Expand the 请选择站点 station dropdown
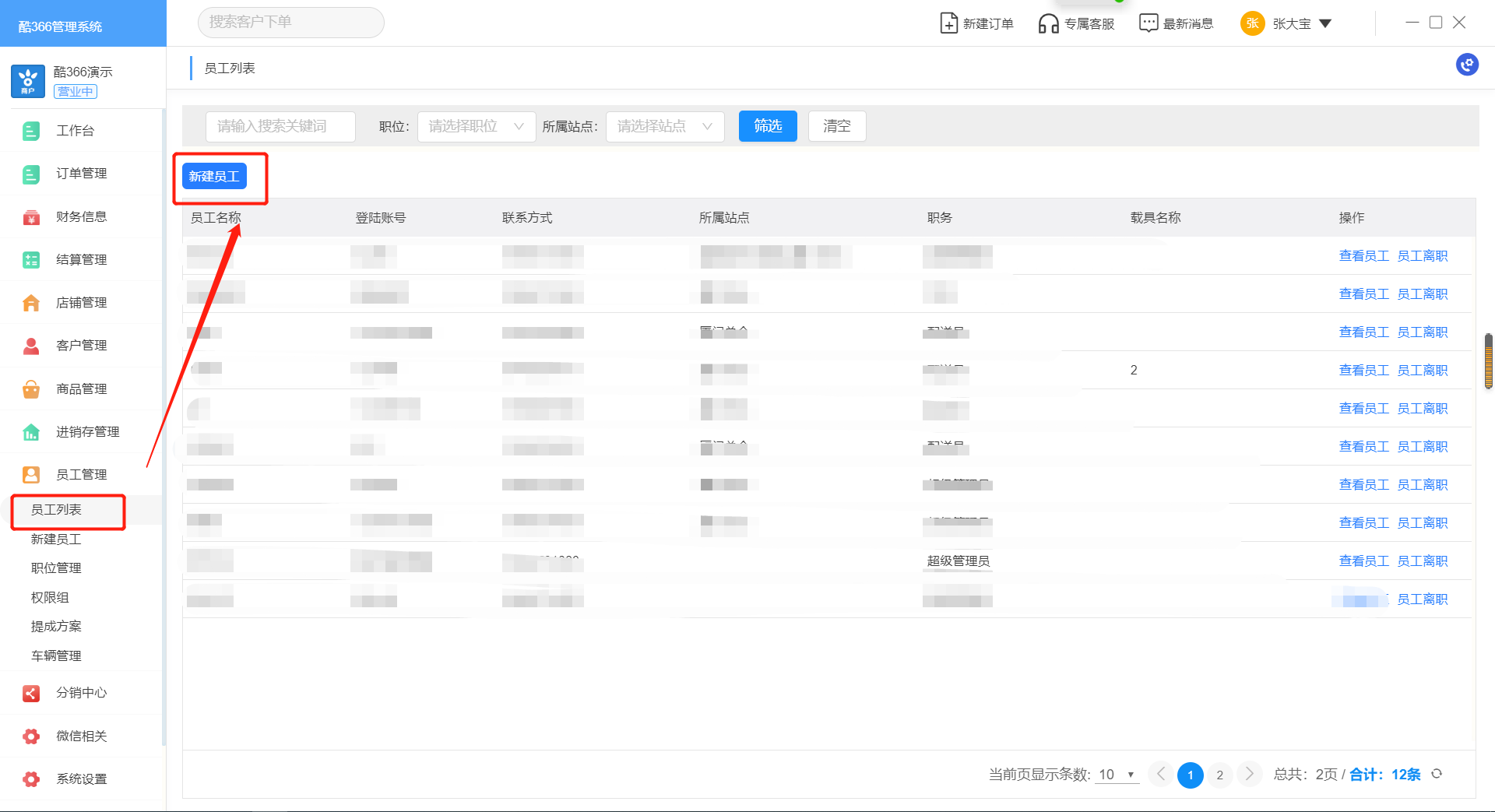The image size is (1495, 812). (x=664, y=126)
